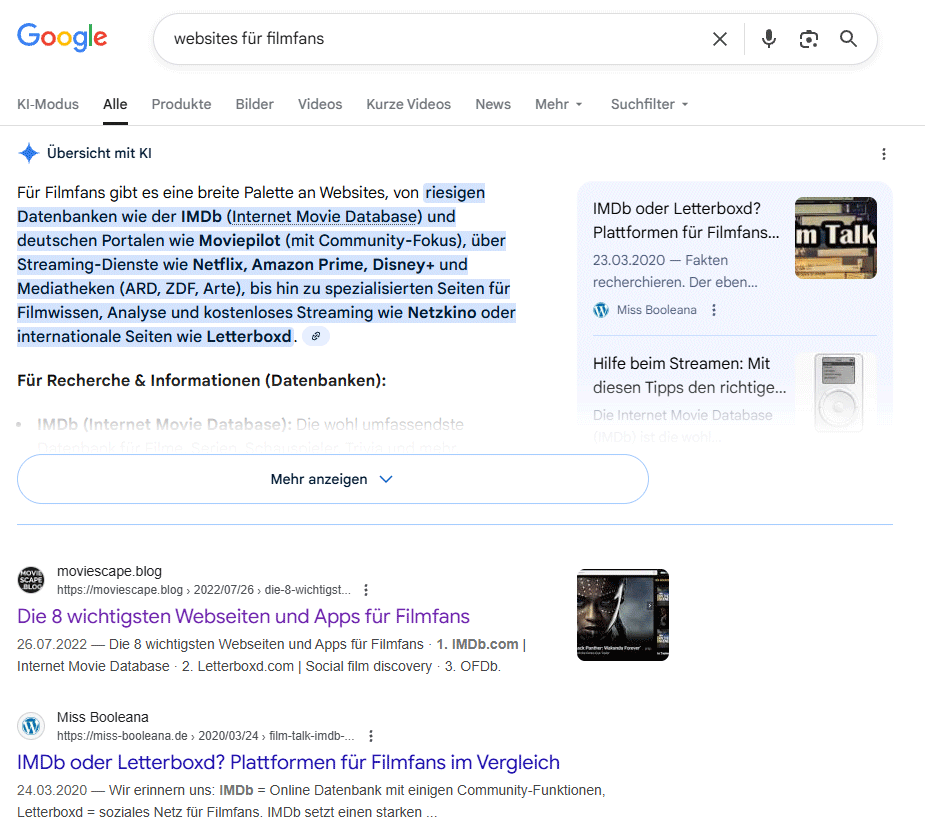Open Google Lens camera search
Viewport: 925px width, 837px height.
point(808,38)
